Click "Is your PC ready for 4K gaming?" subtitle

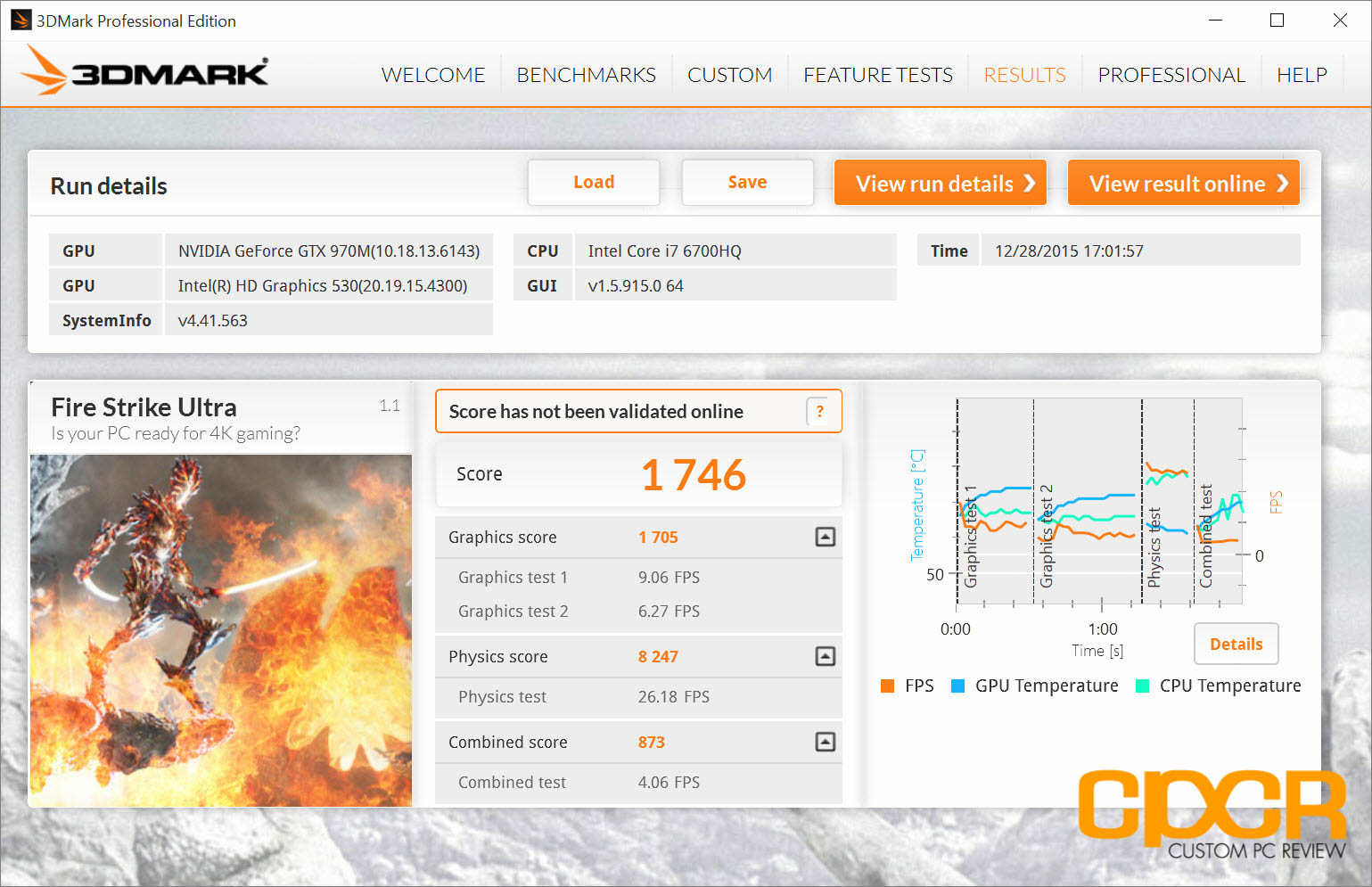point(176,433)
